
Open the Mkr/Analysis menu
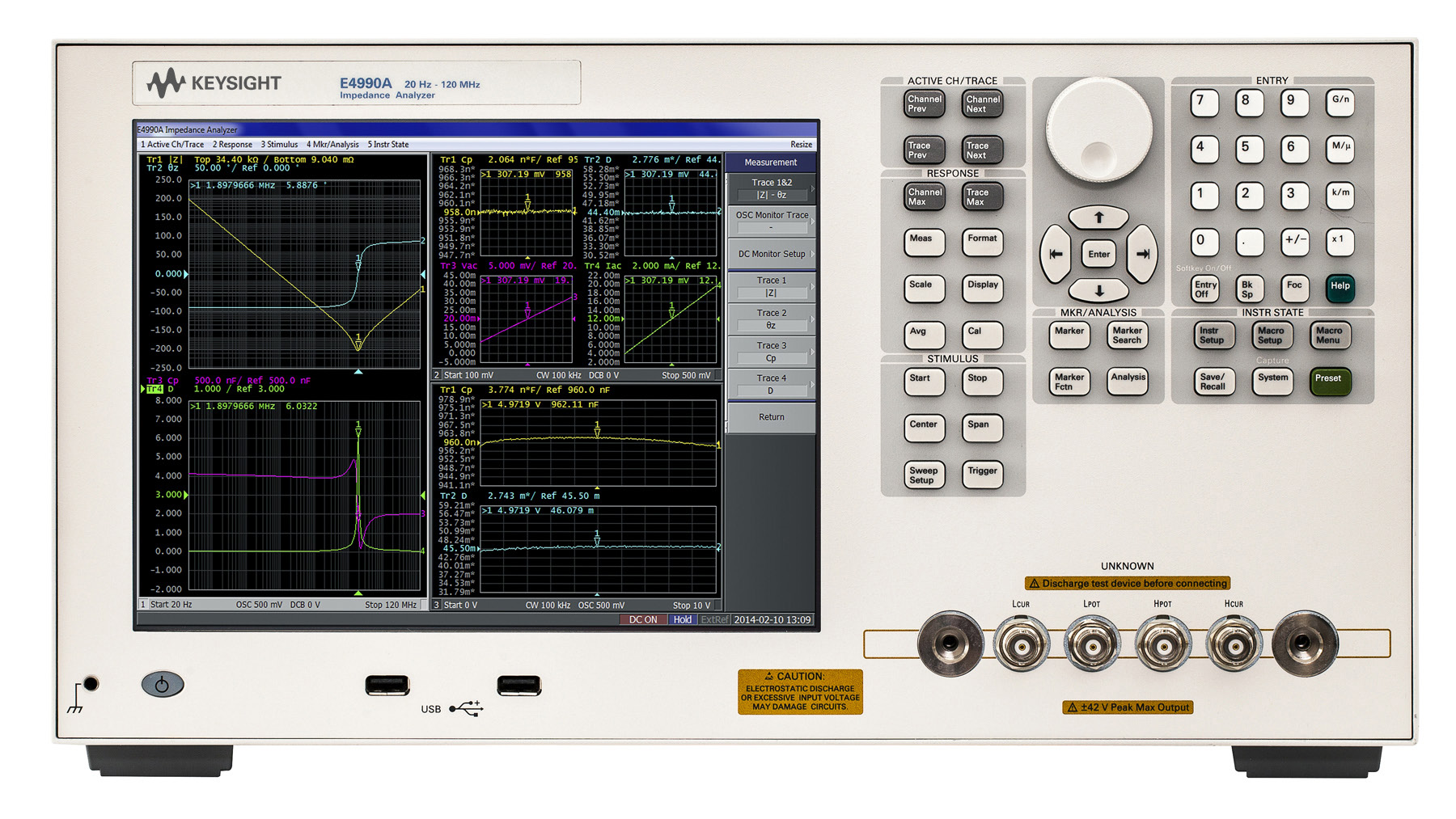pos(332,145)
